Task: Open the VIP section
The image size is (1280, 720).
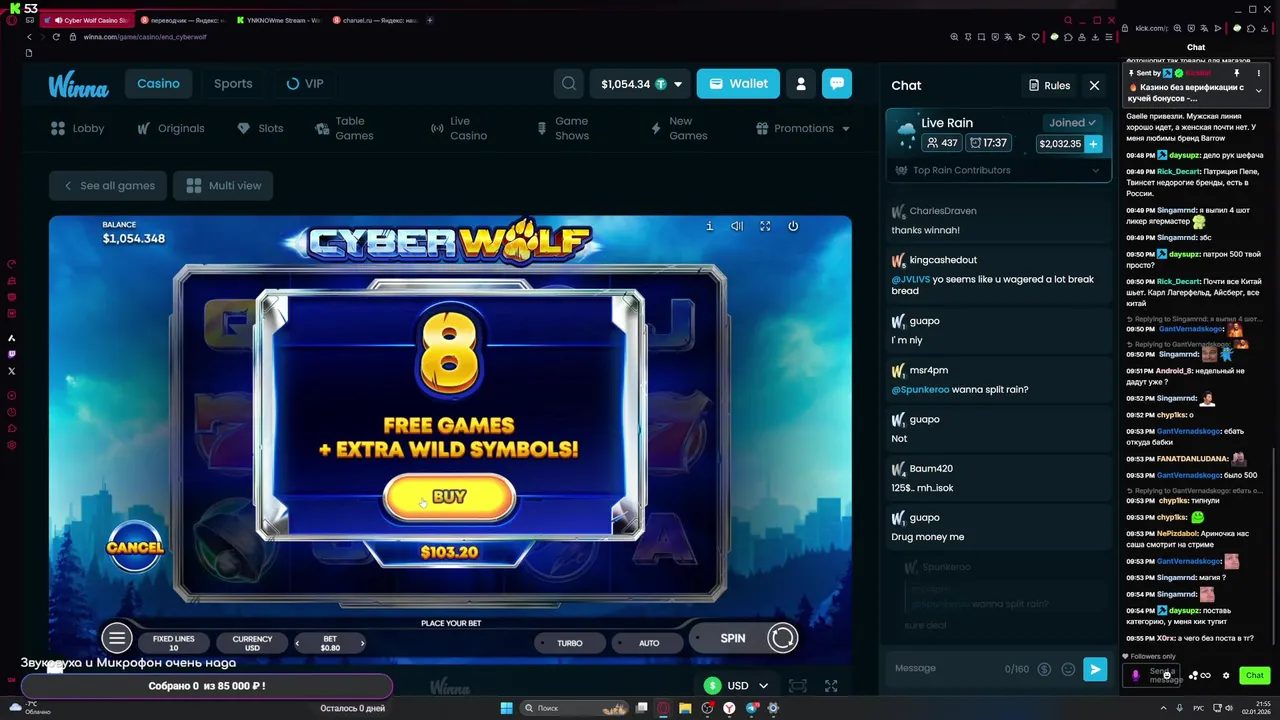Action: point(305,84)
